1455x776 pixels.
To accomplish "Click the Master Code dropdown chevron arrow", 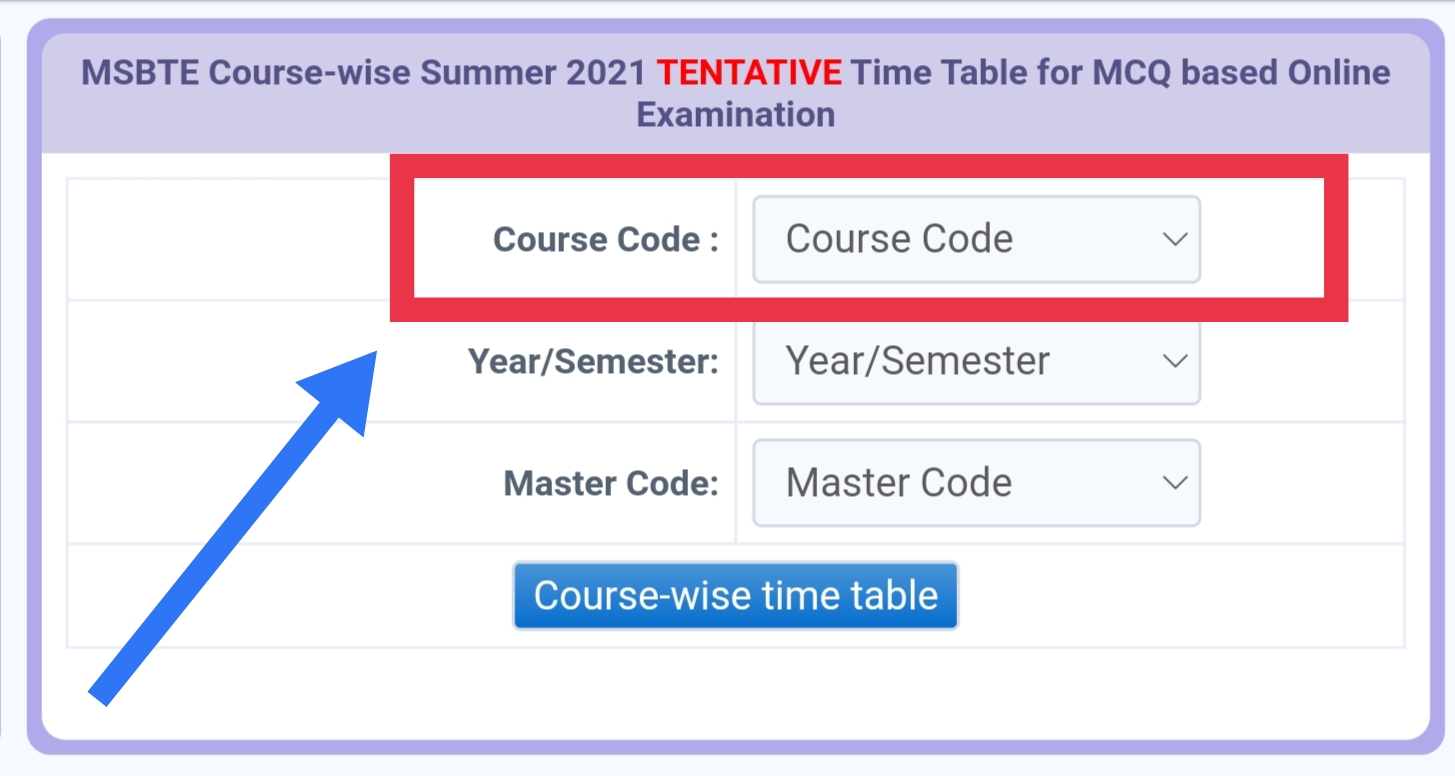I will click(x=1175, y=483).
